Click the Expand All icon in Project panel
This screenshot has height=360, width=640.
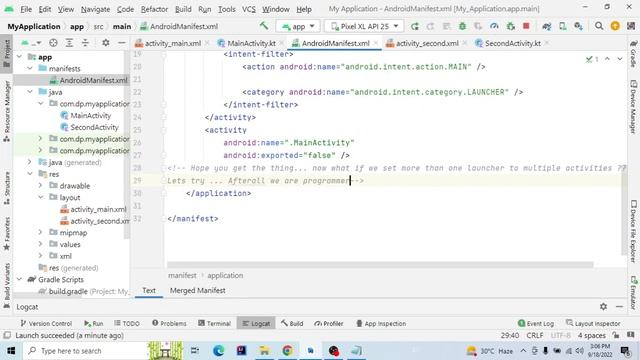[x=69, y=43]
